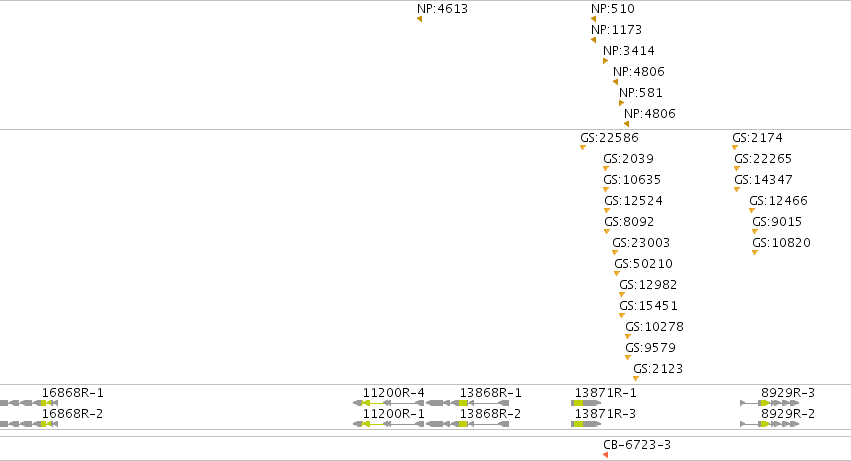
Task: Click the GS:50210 insertion triangle
Action: tap(617, 274)
